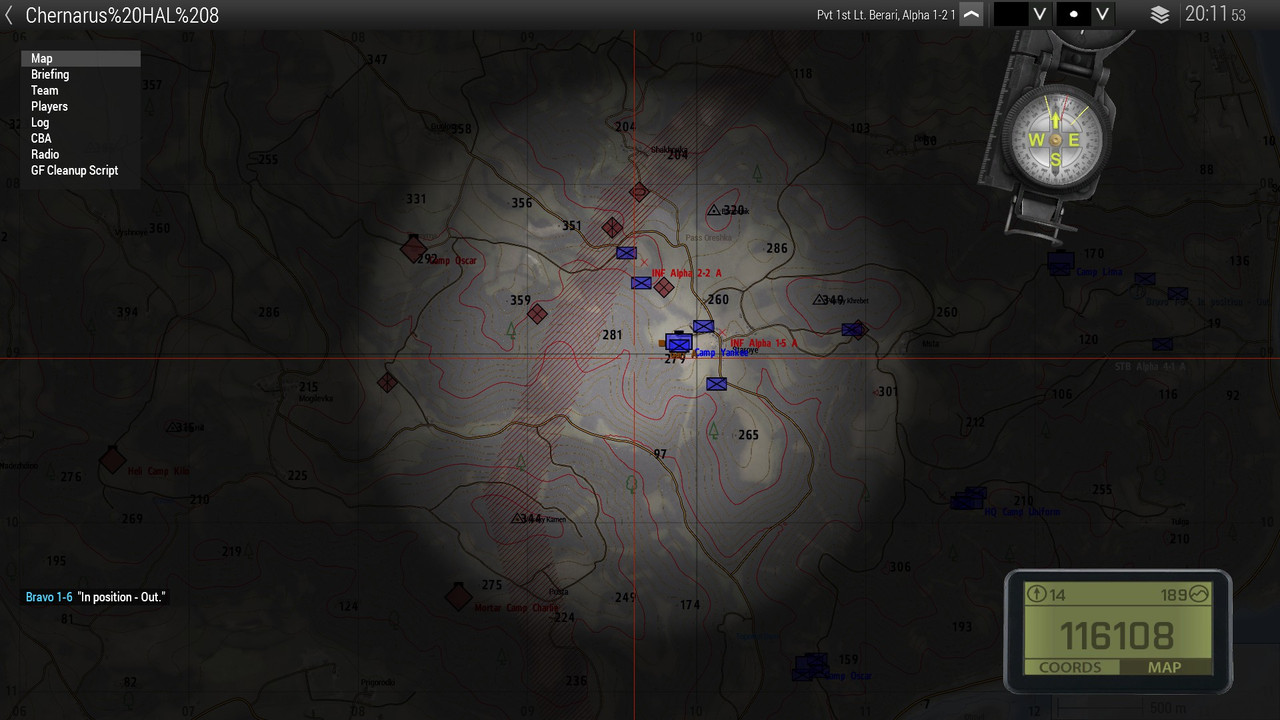Select blue infantry marker left of INF Alpha 2-2
Viewport: 1280px width, 720px height.
[x=641, y=283]
